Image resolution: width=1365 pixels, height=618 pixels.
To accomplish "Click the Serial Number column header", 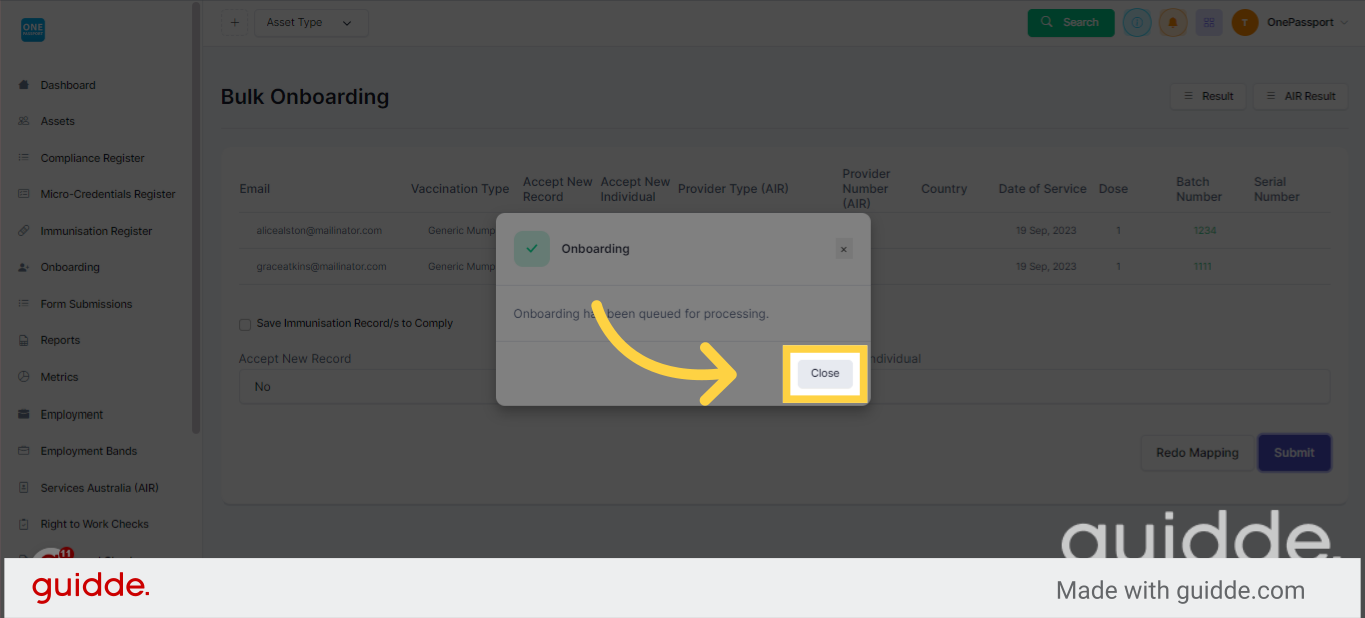I will coord(1277,189).
